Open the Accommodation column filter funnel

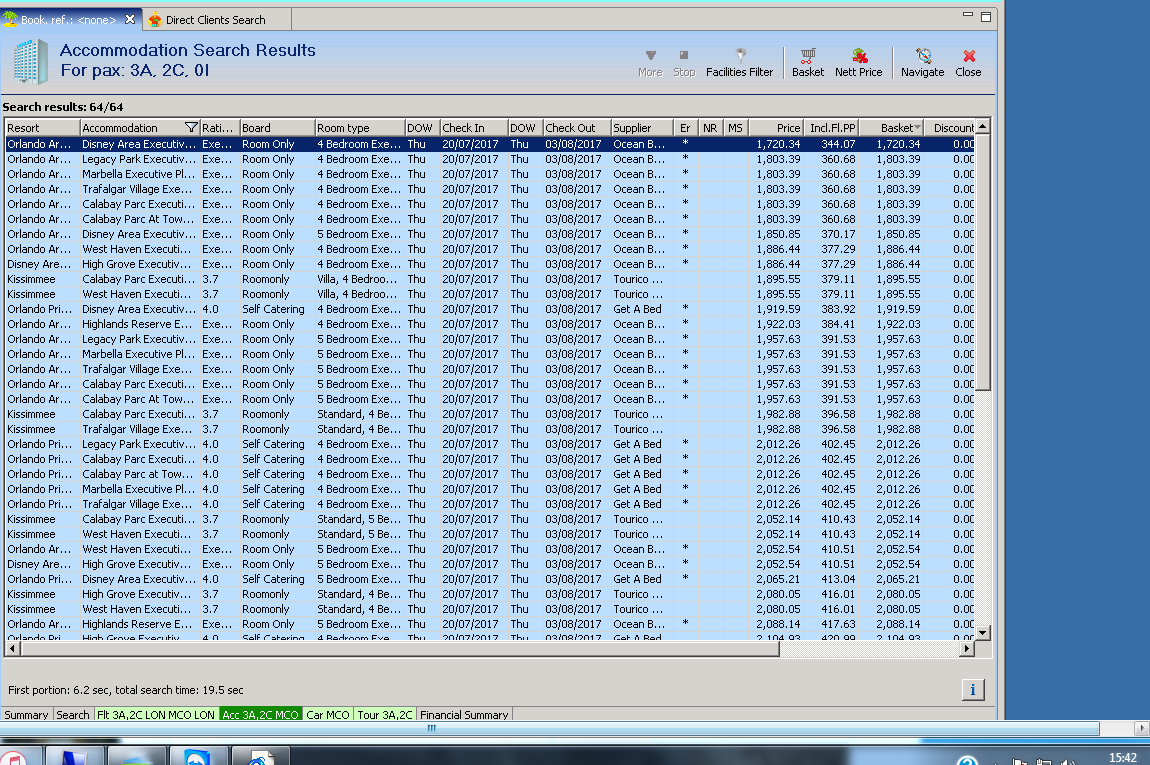191,128
